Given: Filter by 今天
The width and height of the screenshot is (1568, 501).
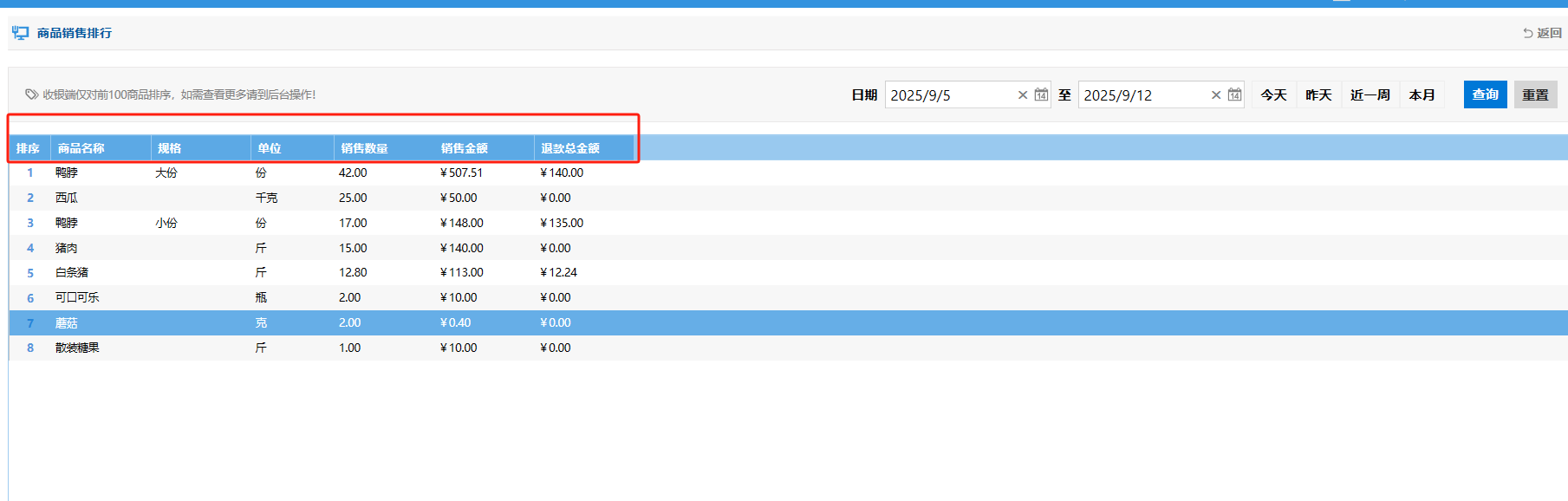Looking at the screenshot, I should click(x=1273, y=95).
